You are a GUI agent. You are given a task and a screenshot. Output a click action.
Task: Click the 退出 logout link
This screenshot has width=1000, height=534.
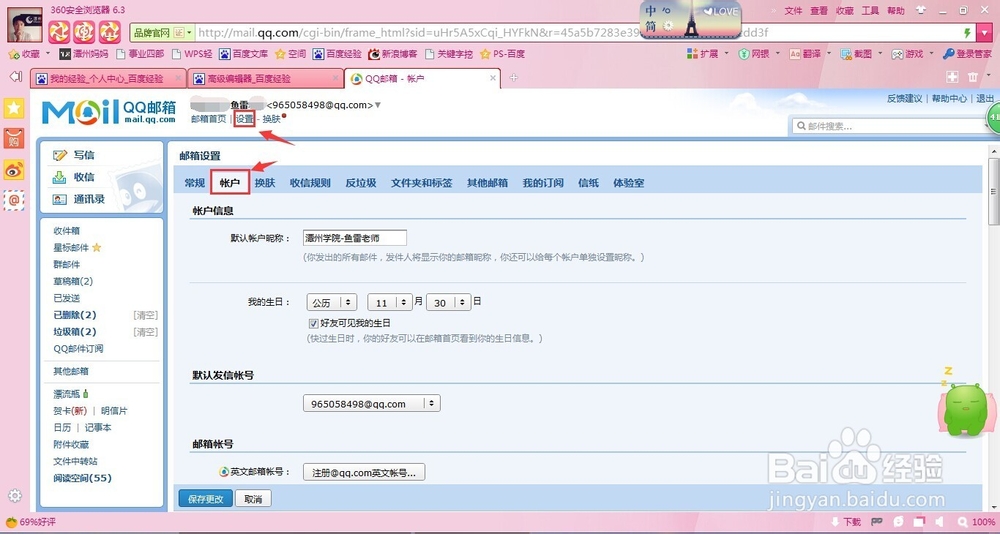(985, 98)
